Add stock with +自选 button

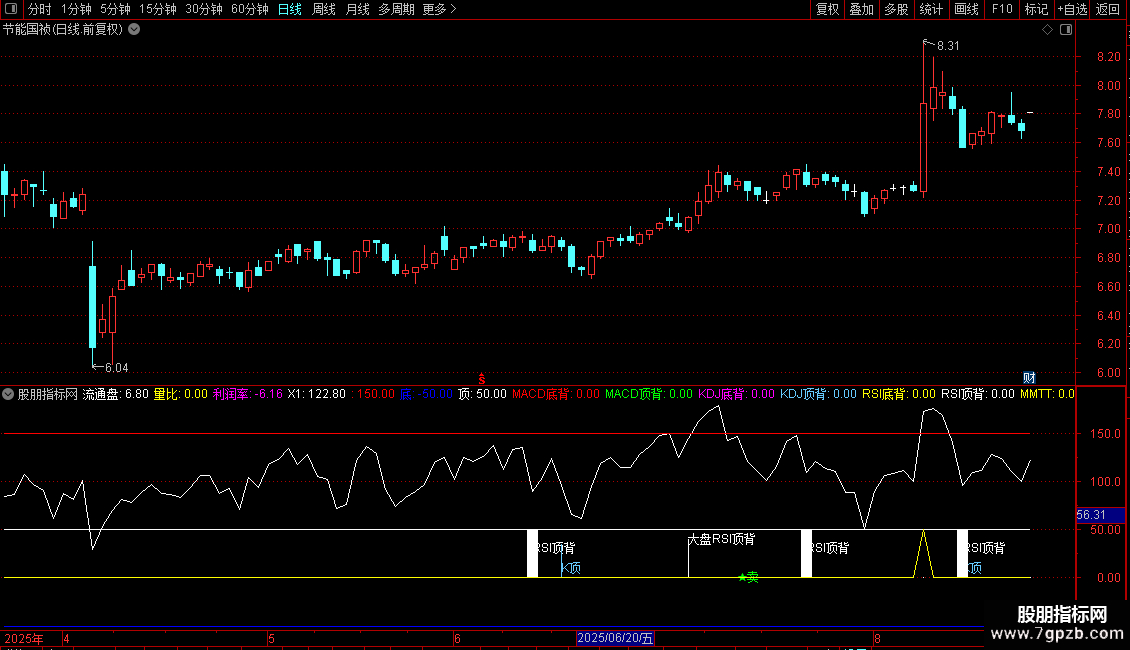1072,9
